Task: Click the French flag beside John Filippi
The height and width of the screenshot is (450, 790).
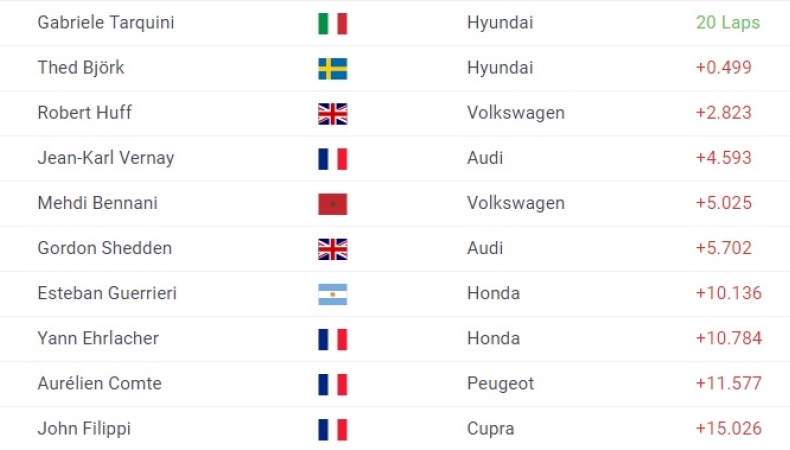Action: pyautogui.click(x=332, y=430)
